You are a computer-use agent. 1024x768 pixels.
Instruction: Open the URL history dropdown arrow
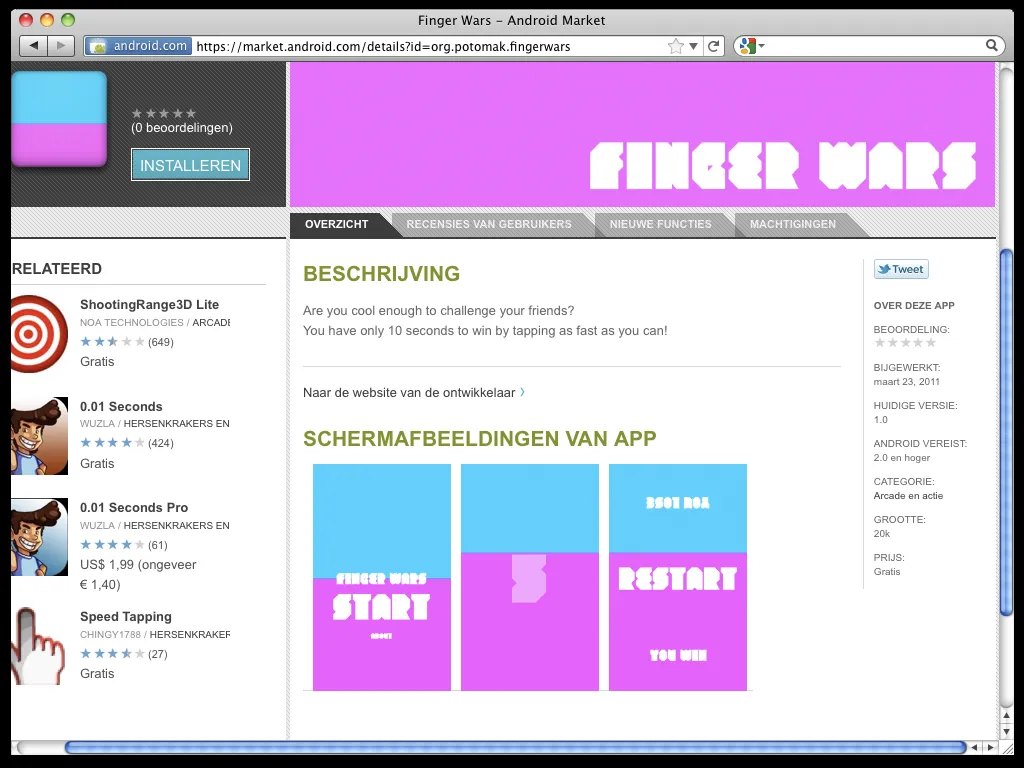pyautogui.click(x=693, y=46)
